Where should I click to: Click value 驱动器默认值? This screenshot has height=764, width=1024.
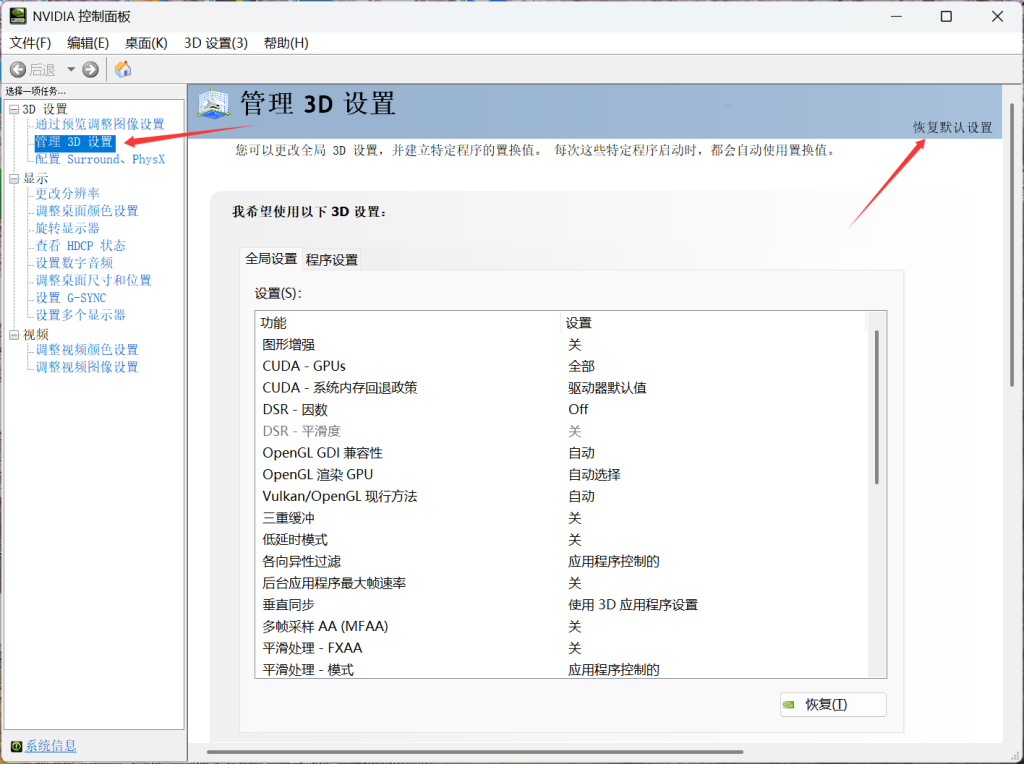607,388
